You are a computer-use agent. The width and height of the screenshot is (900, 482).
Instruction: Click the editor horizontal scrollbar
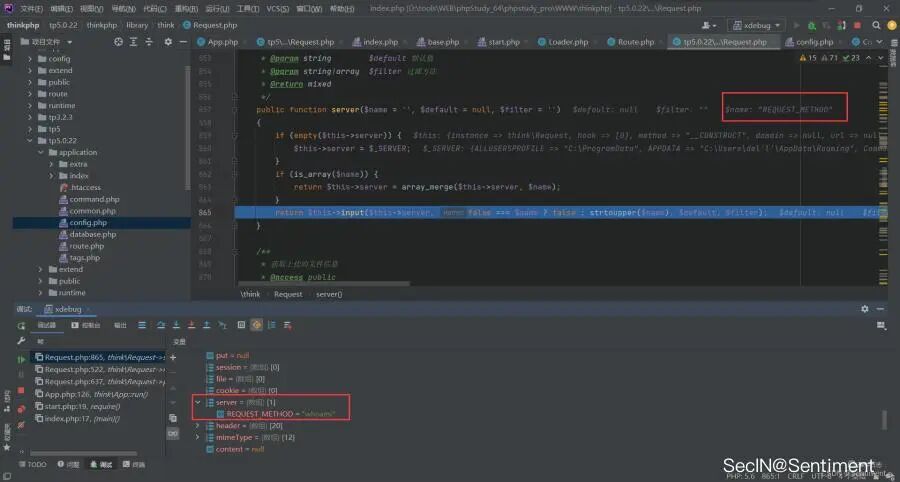click(x=323, y=283)
